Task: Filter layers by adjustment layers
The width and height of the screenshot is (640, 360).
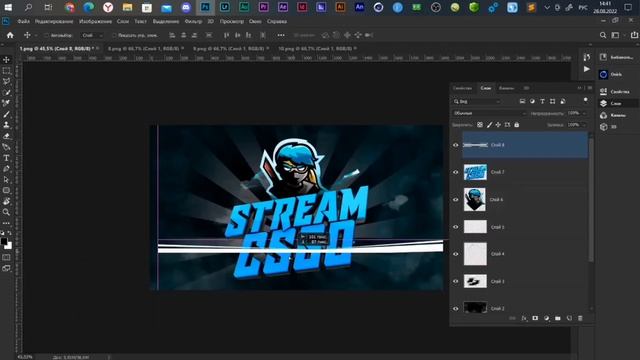Action: pyautogui.click(x=532, y=101)
